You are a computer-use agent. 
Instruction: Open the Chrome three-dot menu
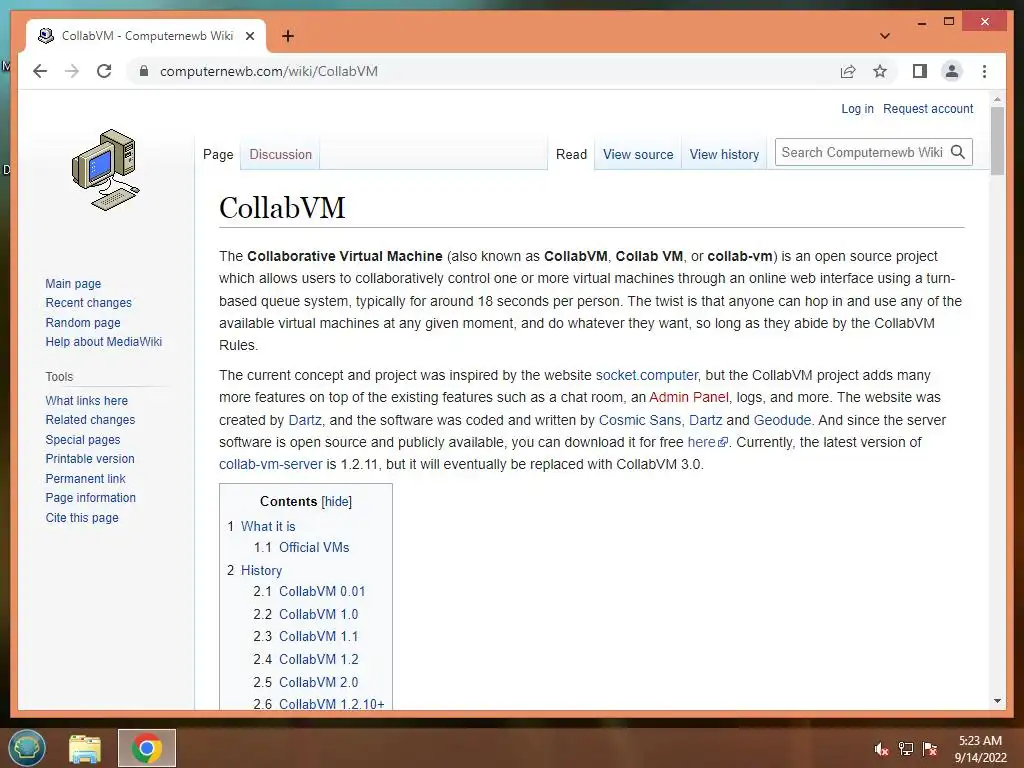pyautogui.click(x=984, y=71)
